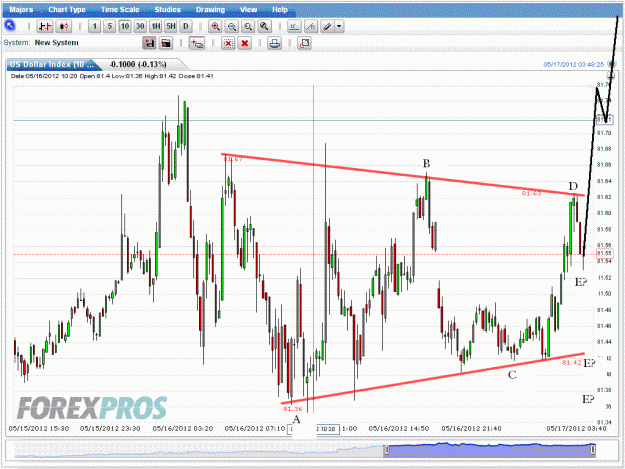Switch to OHLC bar chart type
The width and height of the screenshot is (625, 469).
pyautogui.click(x=45, y=26)
